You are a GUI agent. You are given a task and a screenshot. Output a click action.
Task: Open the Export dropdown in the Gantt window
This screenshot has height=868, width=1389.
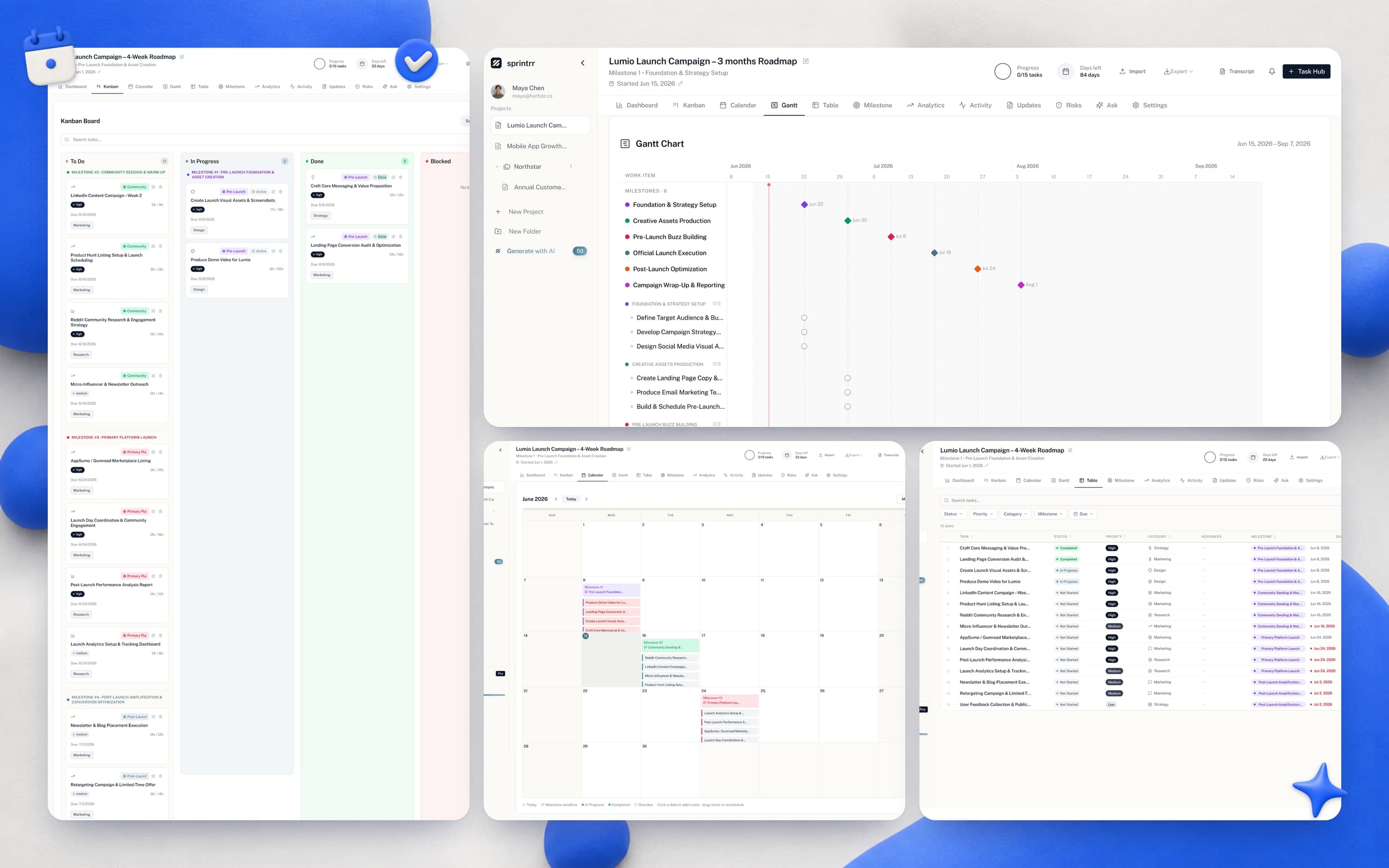1178,71
